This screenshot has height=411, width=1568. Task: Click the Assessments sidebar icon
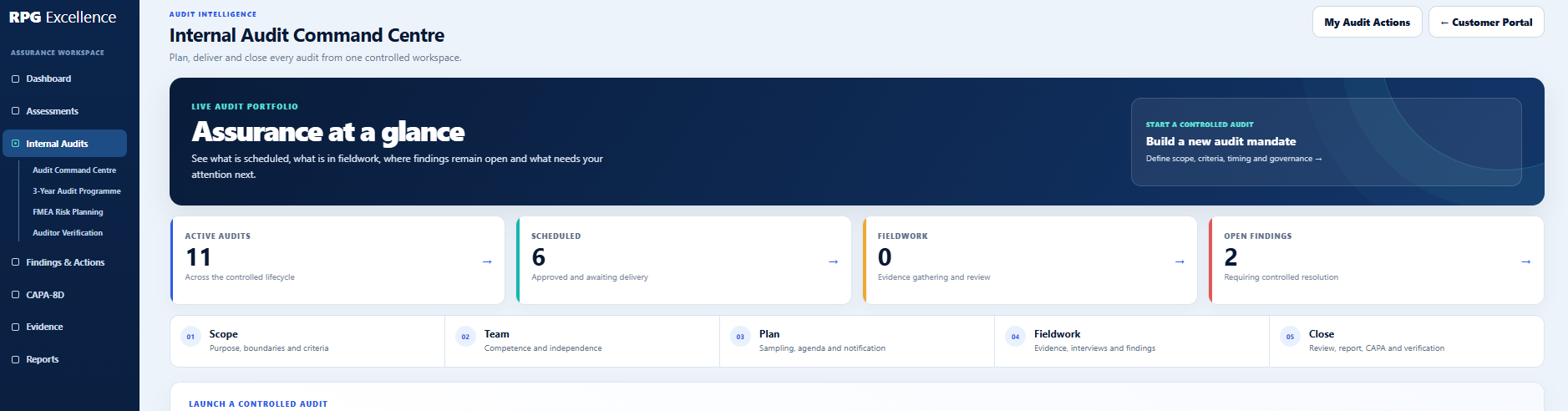click(15, 111)
